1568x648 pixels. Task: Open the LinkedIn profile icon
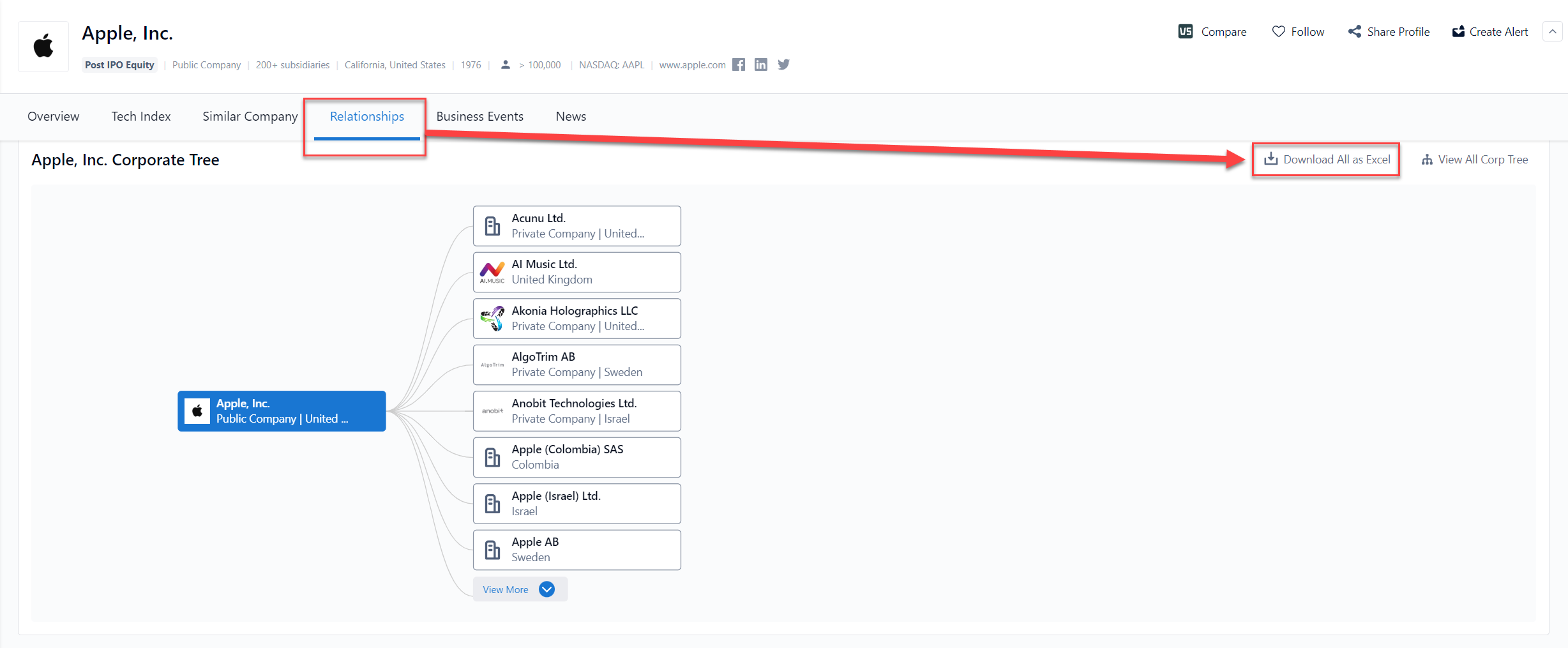click(761, 64)
